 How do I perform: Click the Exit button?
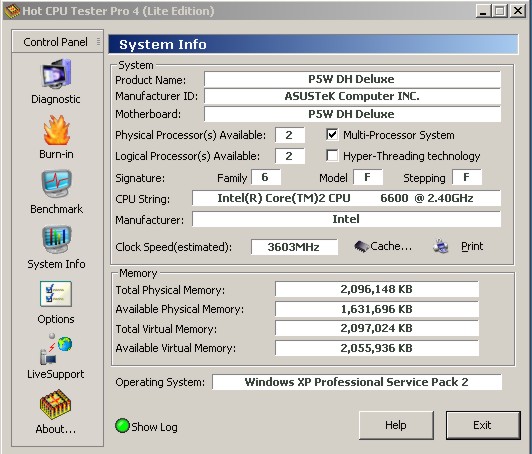pyautogui.click(x=483, y=425)
